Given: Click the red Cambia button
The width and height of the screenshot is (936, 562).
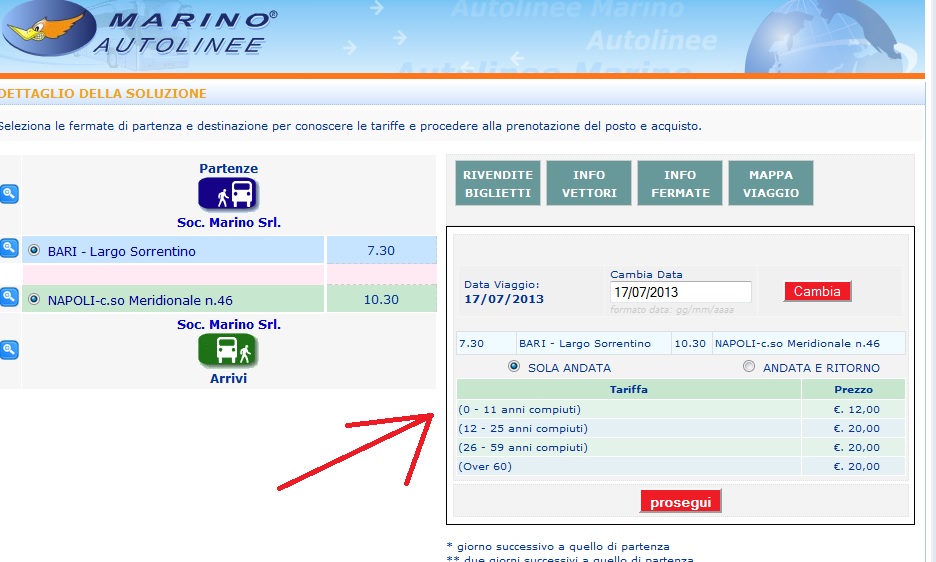Looking at the screenshot, I should click(817, 291).
